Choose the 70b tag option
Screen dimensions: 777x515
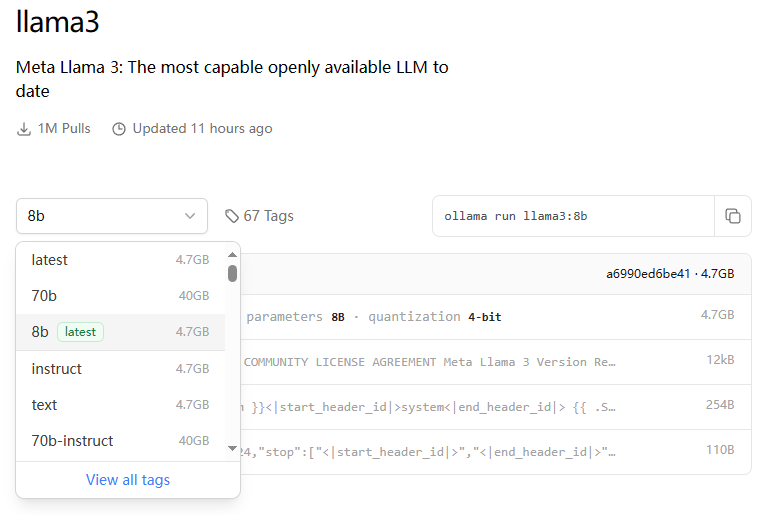click(120, 296)
